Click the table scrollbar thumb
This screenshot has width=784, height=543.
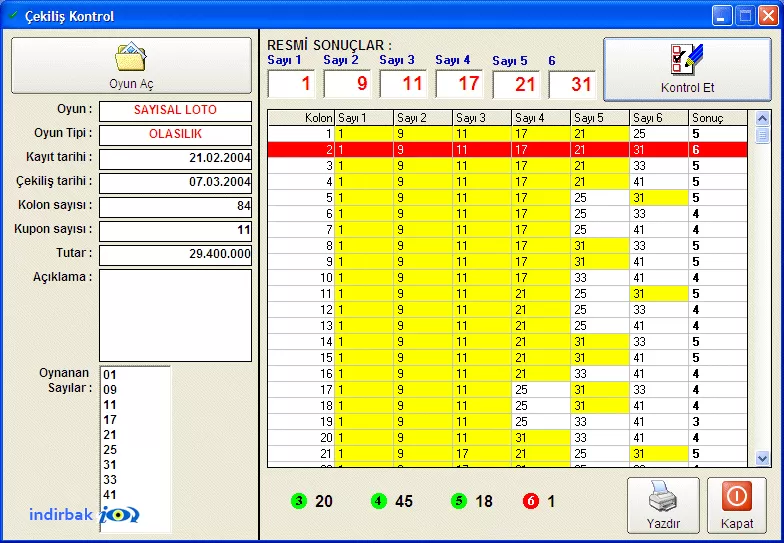pos(762,136)
